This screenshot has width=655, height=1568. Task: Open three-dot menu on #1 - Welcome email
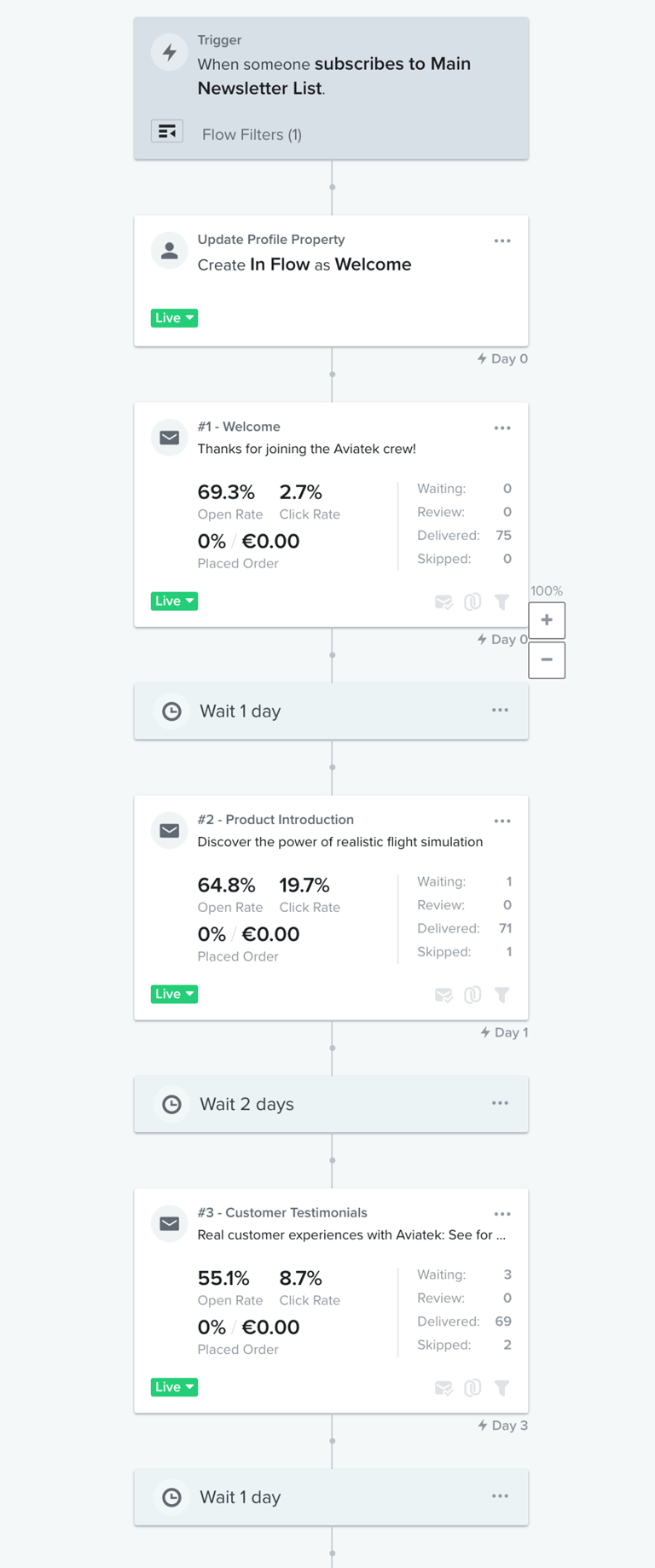502,428
